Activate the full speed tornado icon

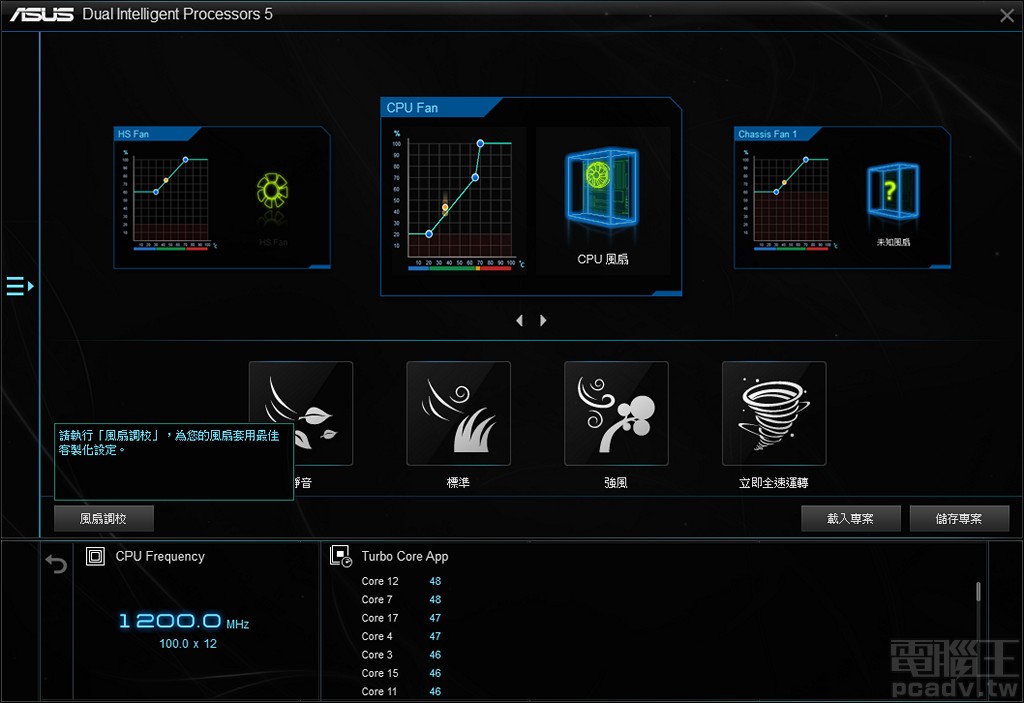pyautogui.click(x=774, y=413)
